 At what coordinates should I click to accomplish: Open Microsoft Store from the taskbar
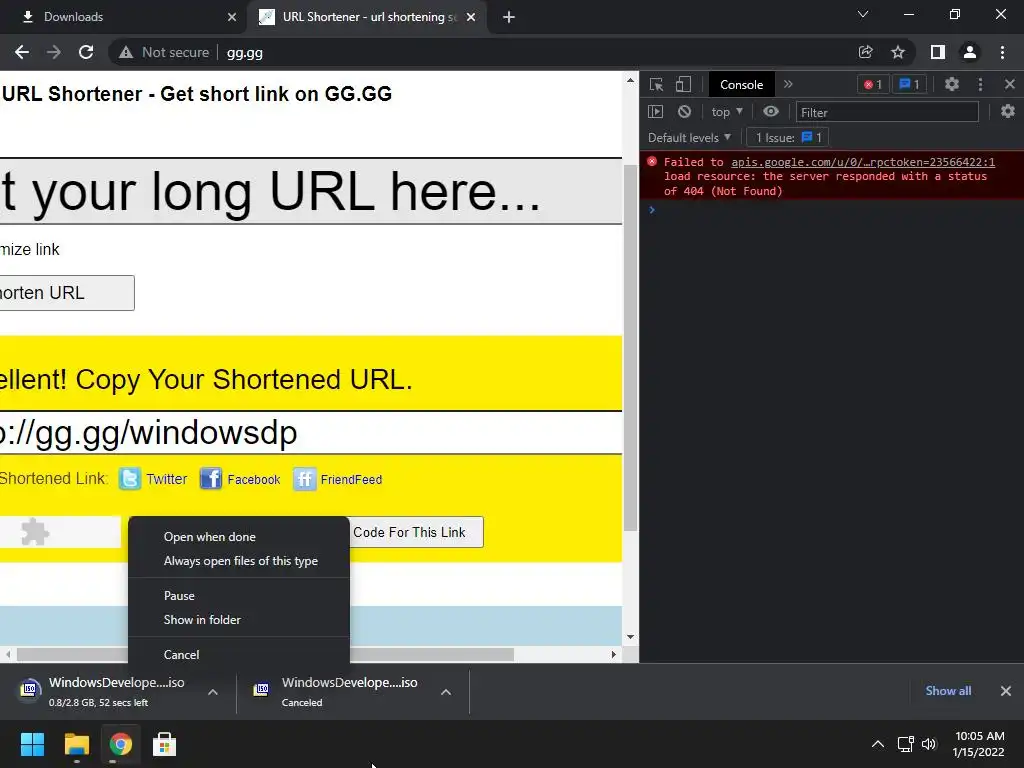pos(164,744)
